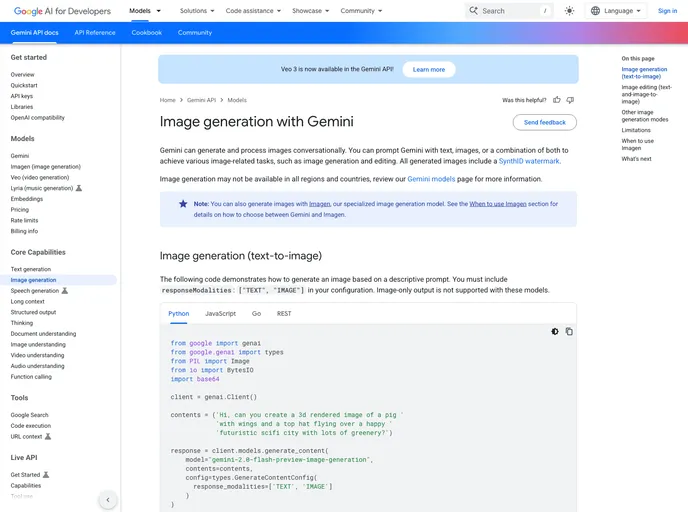Click the experimental flask icon beside Lyria
Viewport: 688px width, 512px height.
79,188
